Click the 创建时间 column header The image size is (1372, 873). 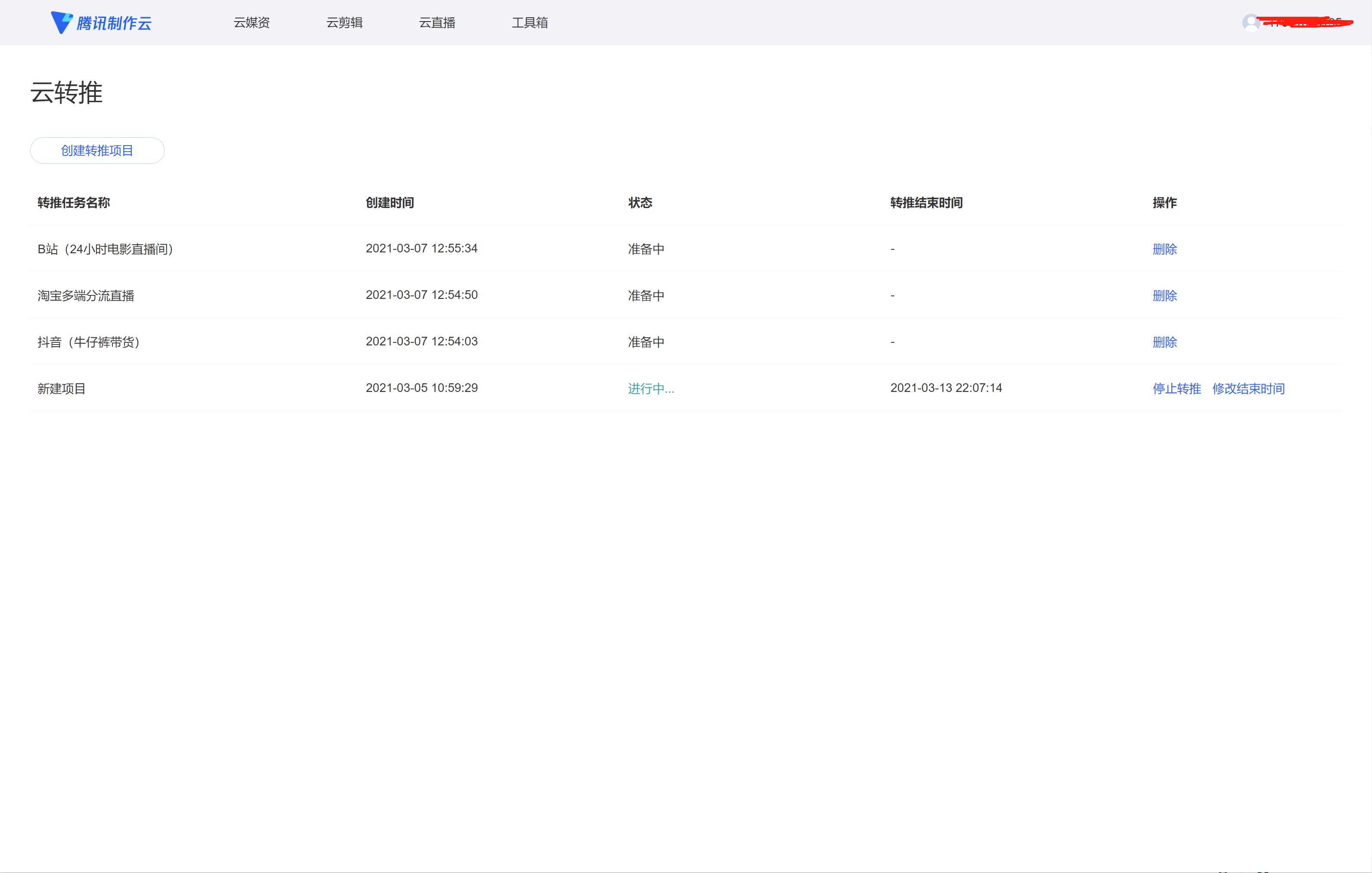[390, 203]
